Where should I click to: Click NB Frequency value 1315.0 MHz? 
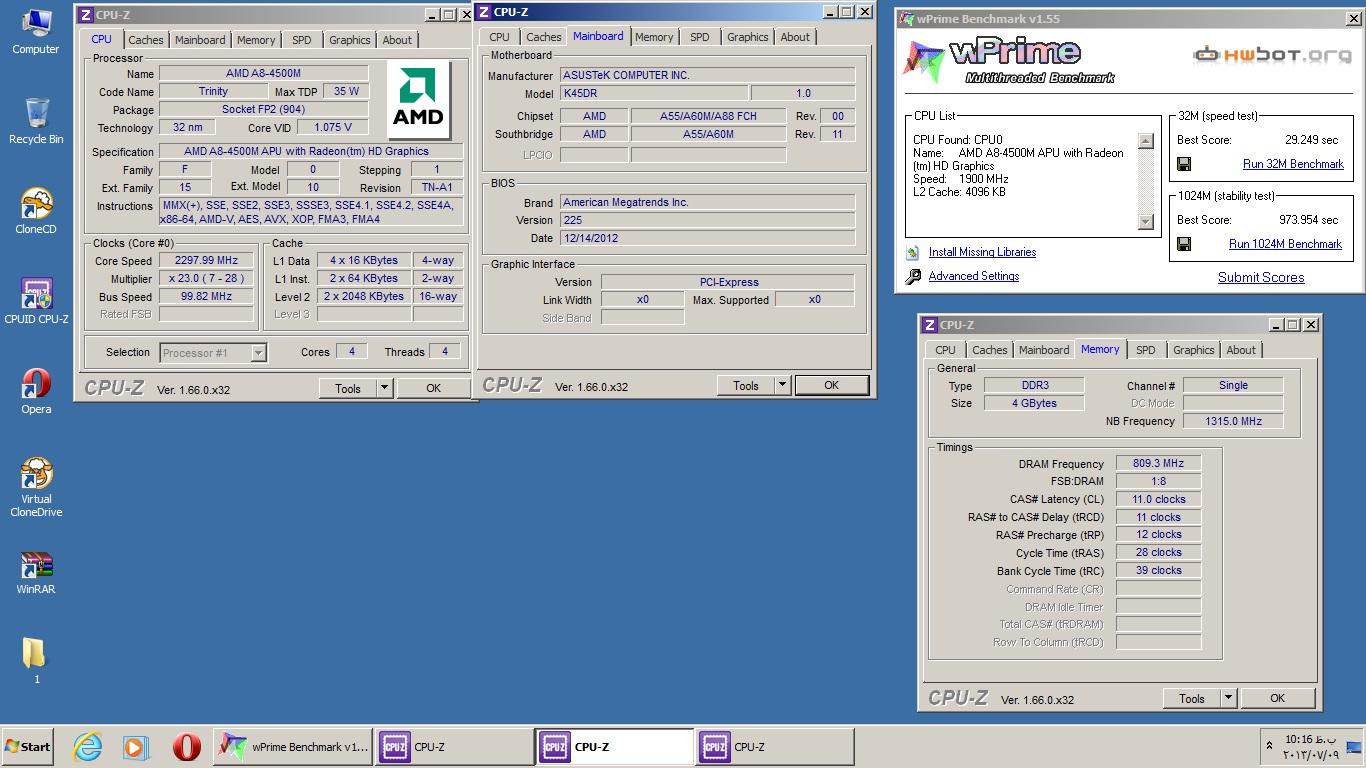(x=1233, y=421)
